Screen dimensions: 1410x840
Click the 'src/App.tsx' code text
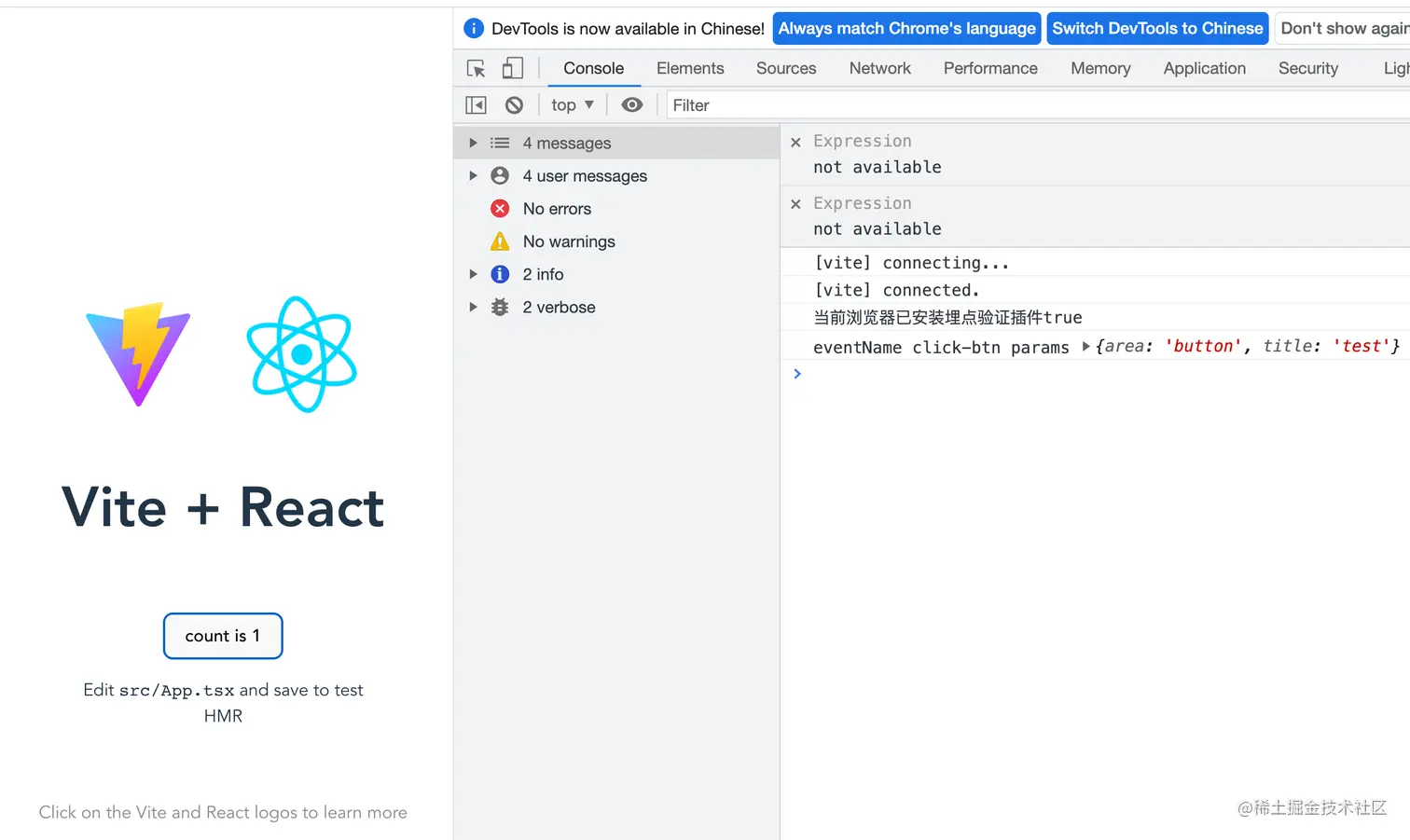coord(176,690)
